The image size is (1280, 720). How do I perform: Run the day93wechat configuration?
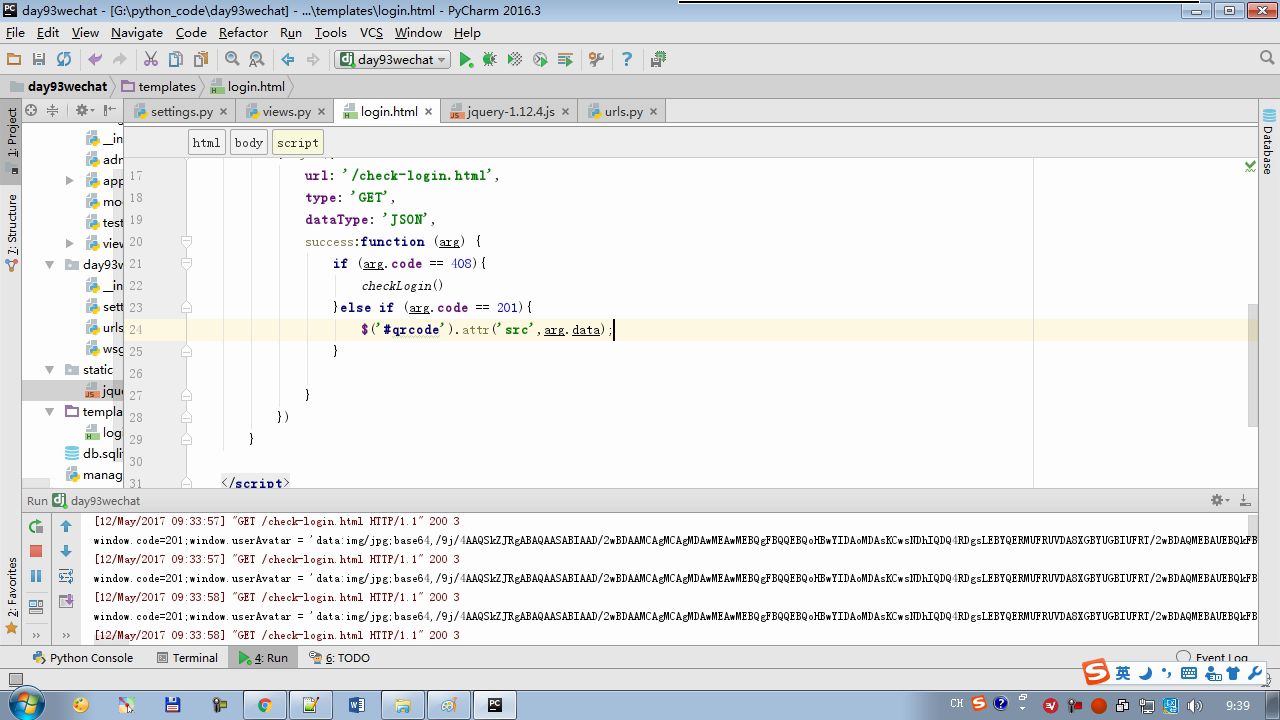(466, 60)
